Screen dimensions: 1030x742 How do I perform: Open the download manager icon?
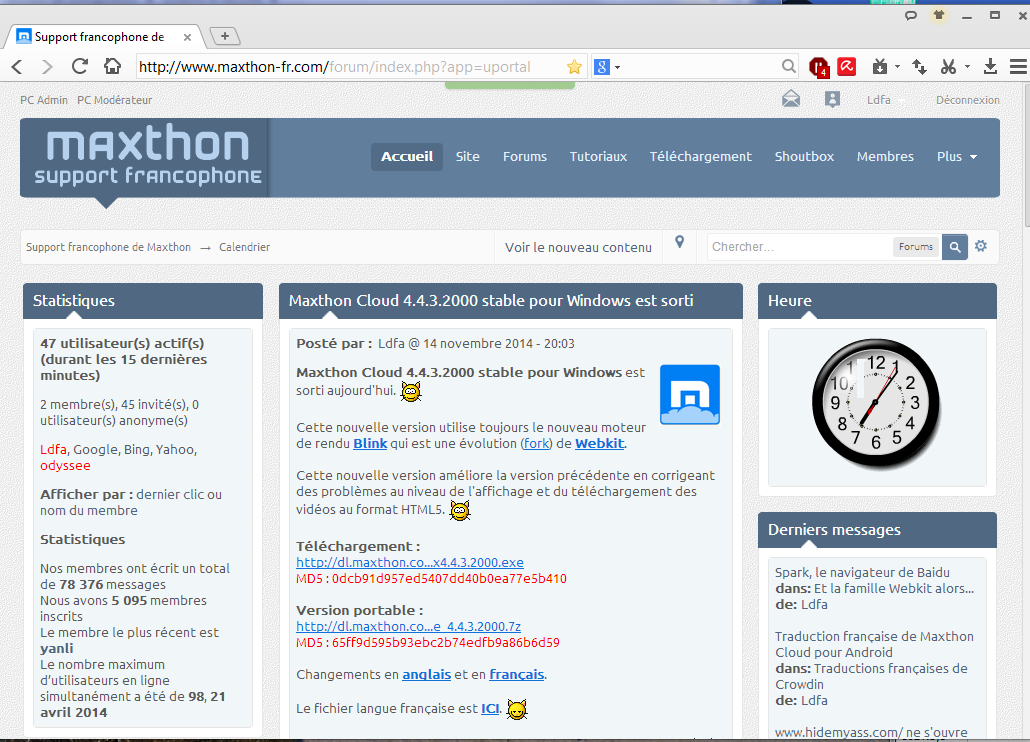pos(990,66)
